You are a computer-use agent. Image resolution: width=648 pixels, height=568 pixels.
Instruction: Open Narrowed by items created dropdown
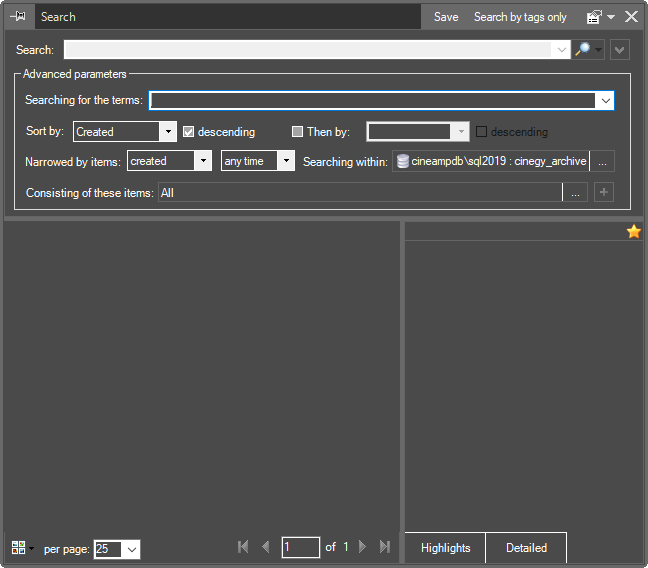tap(203, 161)
